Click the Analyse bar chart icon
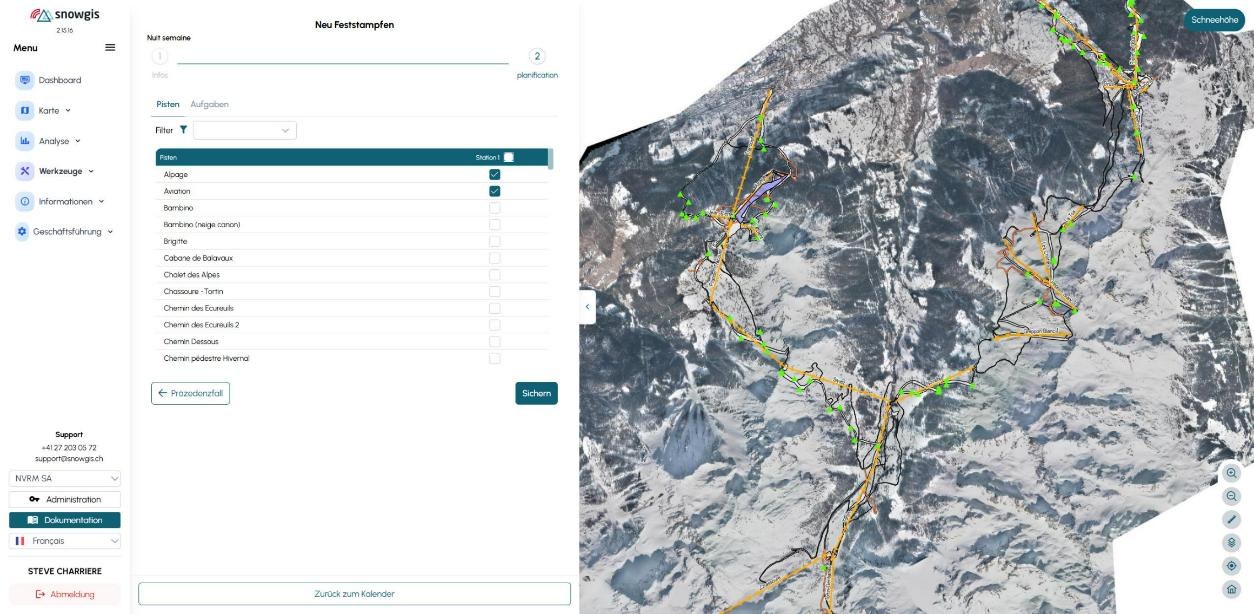 pos(25,141)
